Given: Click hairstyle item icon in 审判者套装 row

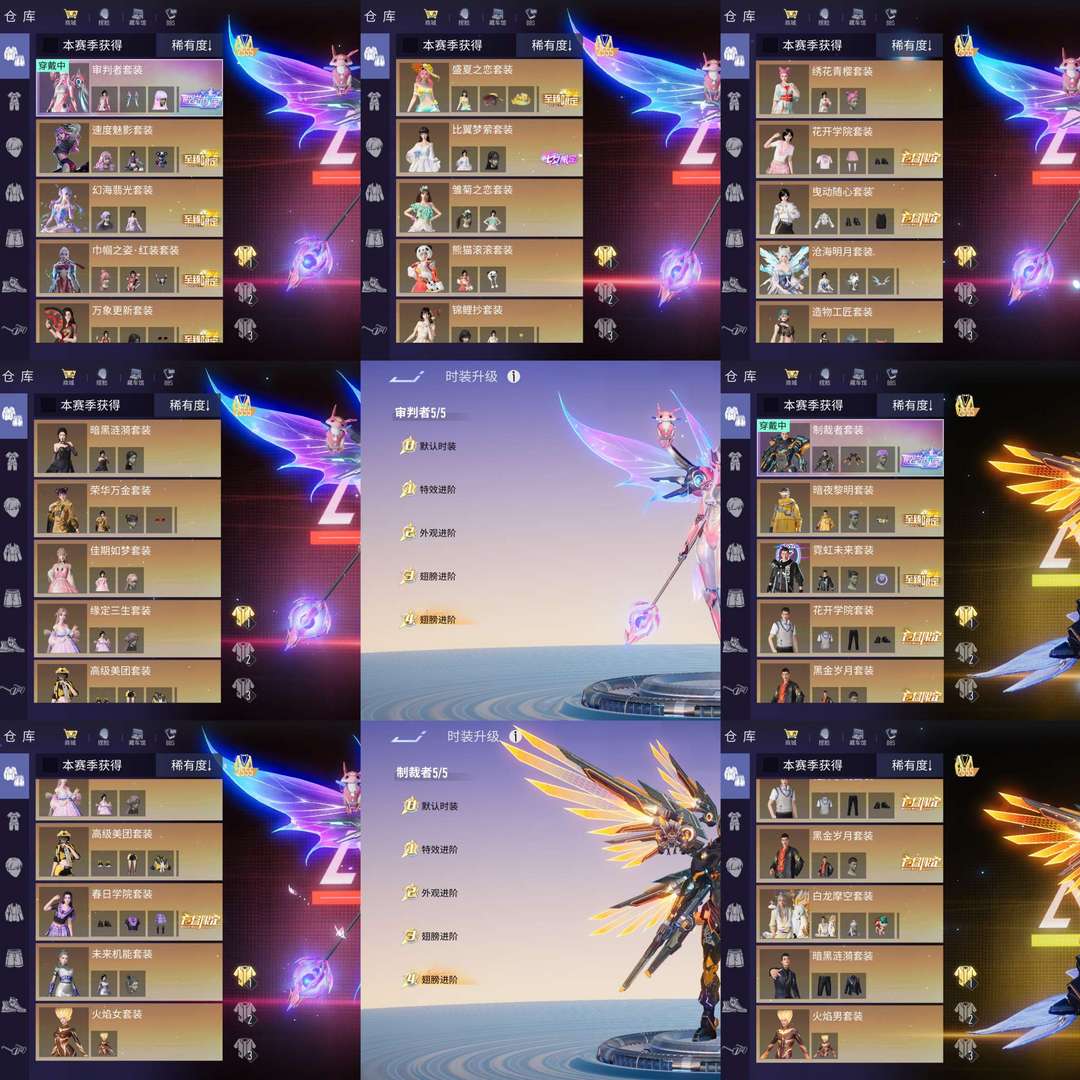Looking at the screenshot, I should [x=161, y=100].
